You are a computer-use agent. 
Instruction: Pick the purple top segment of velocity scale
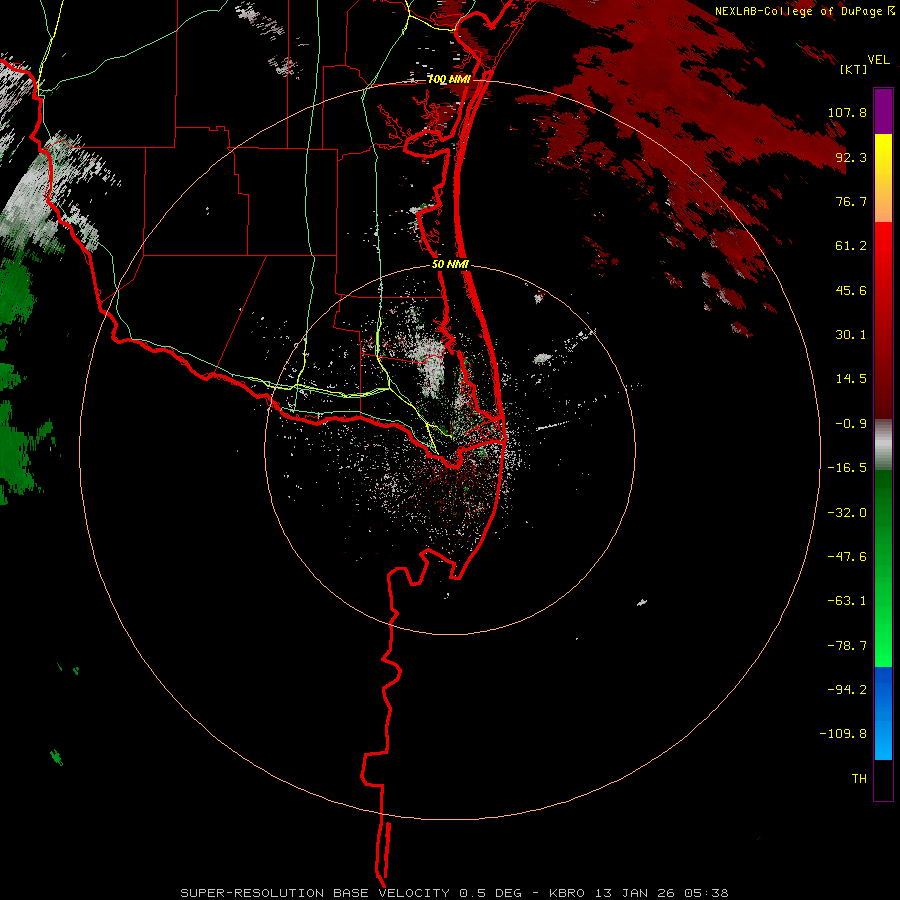[883, 111]
